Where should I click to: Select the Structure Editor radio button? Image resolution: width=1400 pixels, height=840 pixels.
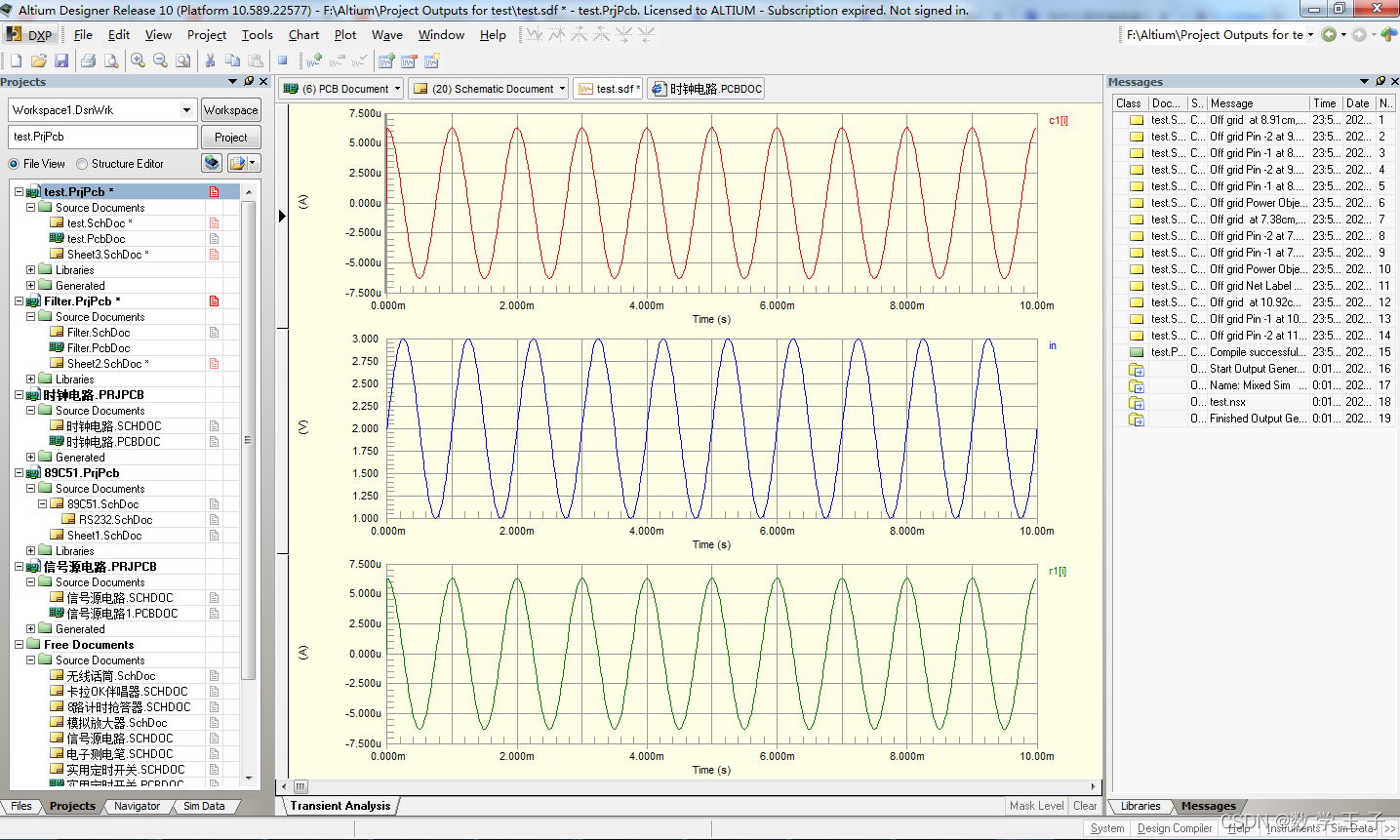pyautogui.click(x=82, y=164)
